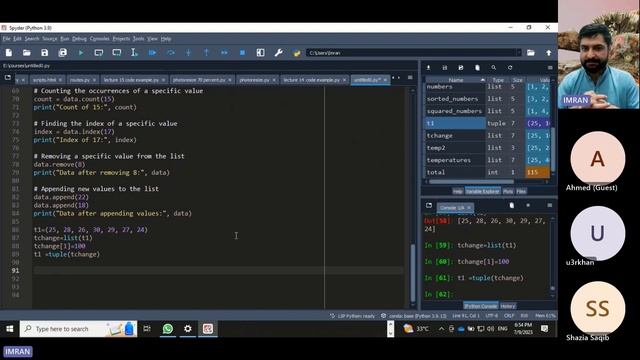Run cell and advance toolbar icon

tap(117, 53)
